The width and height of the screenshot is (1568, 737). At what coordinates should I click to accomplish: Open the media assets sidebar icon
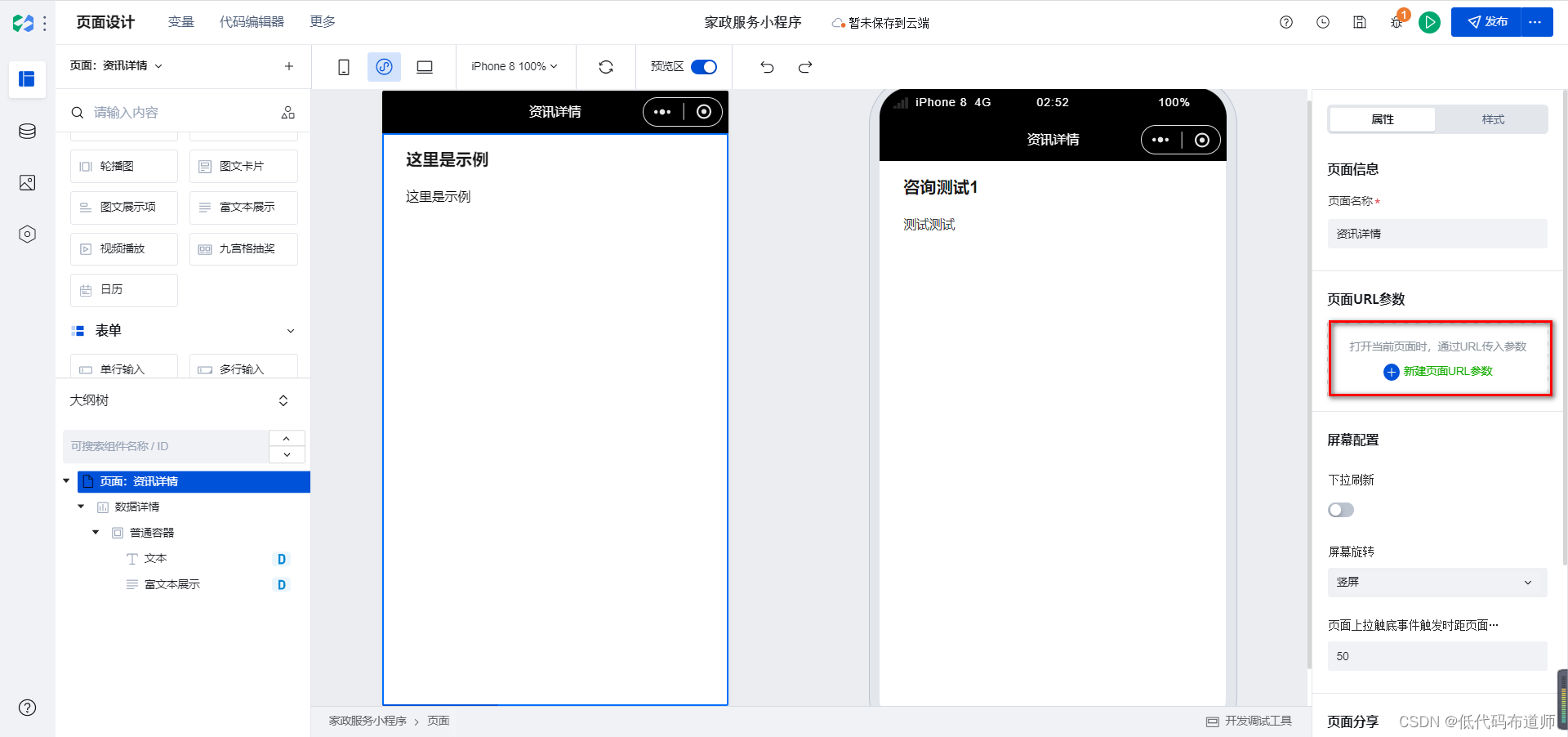27,182
